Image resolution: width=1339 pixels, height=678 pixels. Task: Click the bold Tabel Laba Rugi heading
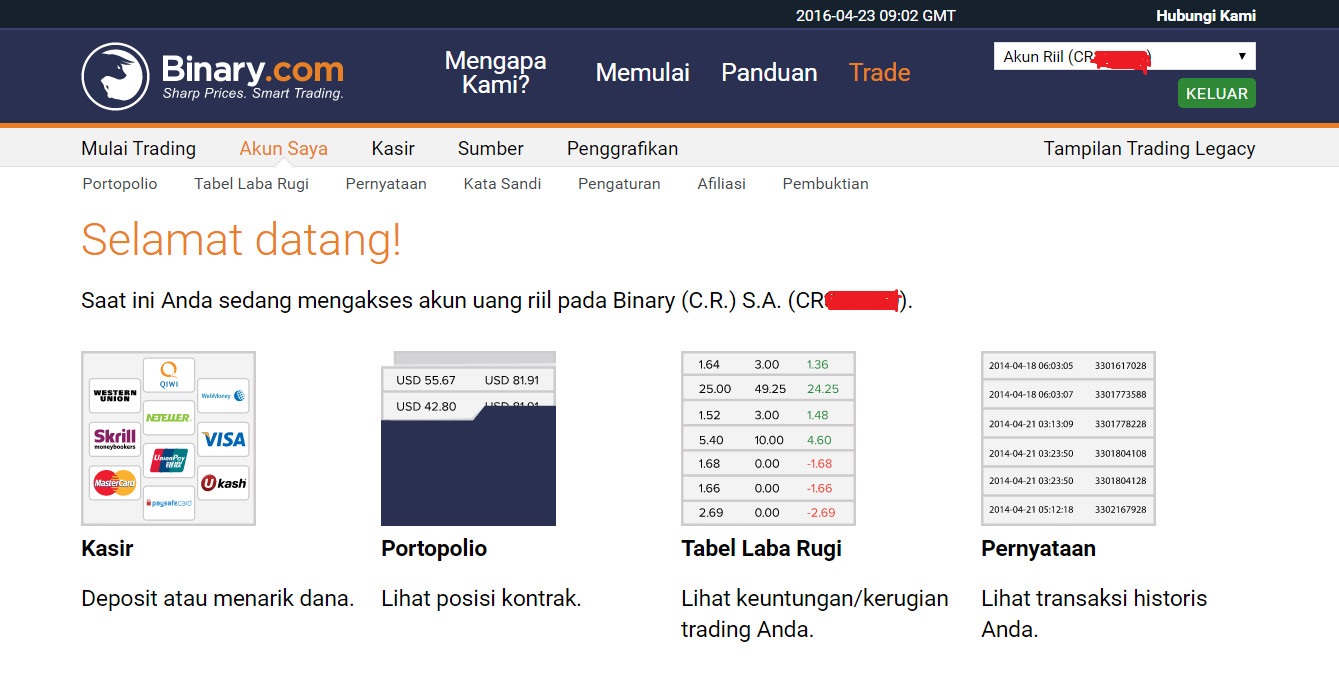pos(762,548)
